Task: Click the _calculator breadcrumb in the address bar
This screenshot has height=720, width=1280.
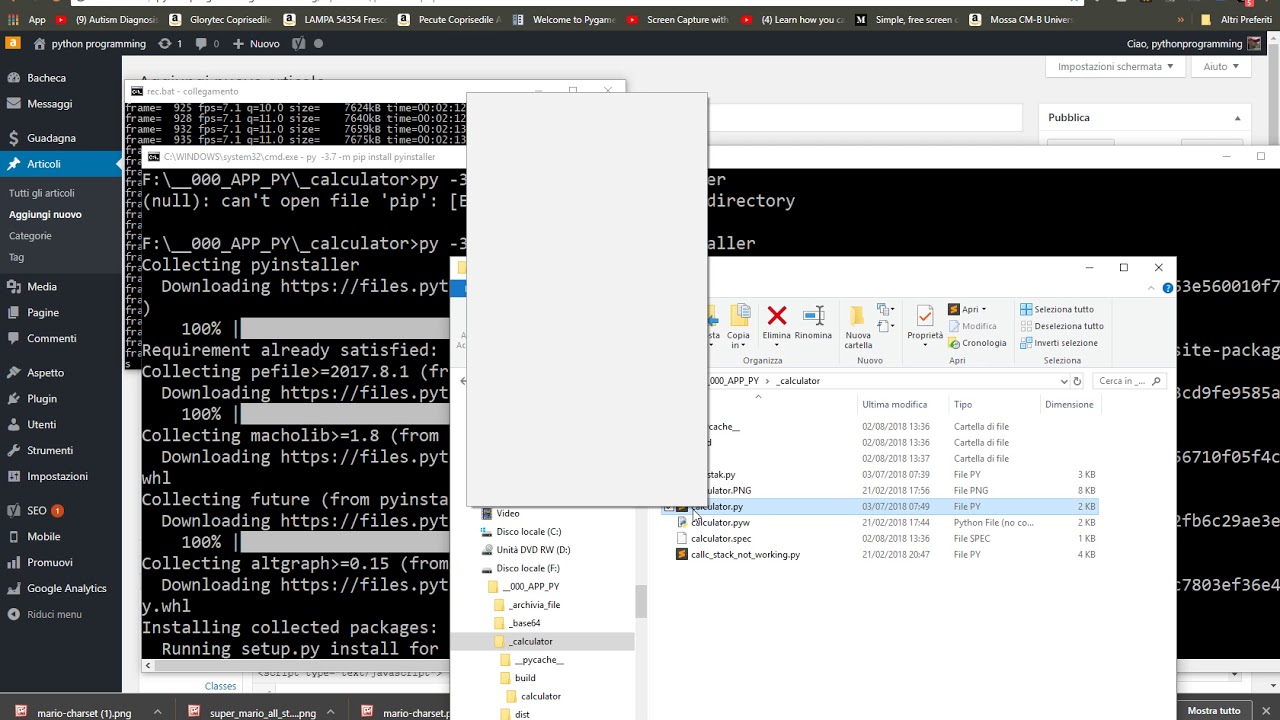Action: point(798,381)
